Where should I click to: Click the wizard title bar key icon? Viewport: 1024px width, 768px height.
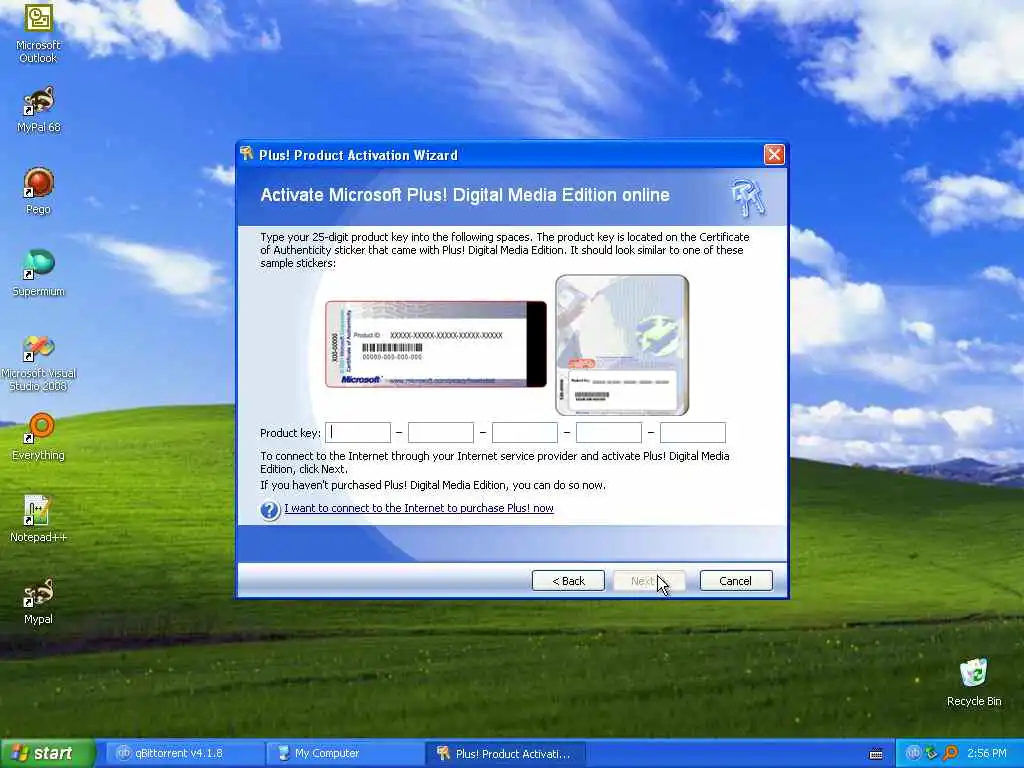247,154
